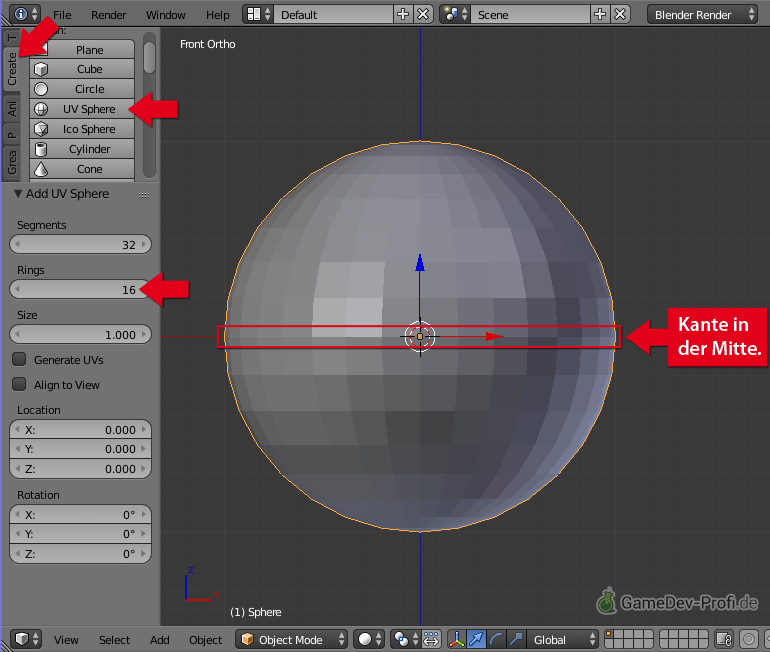Toggle manipulate center points button
The height and width of the screenshot is (652, 770).
coord(432,639)
